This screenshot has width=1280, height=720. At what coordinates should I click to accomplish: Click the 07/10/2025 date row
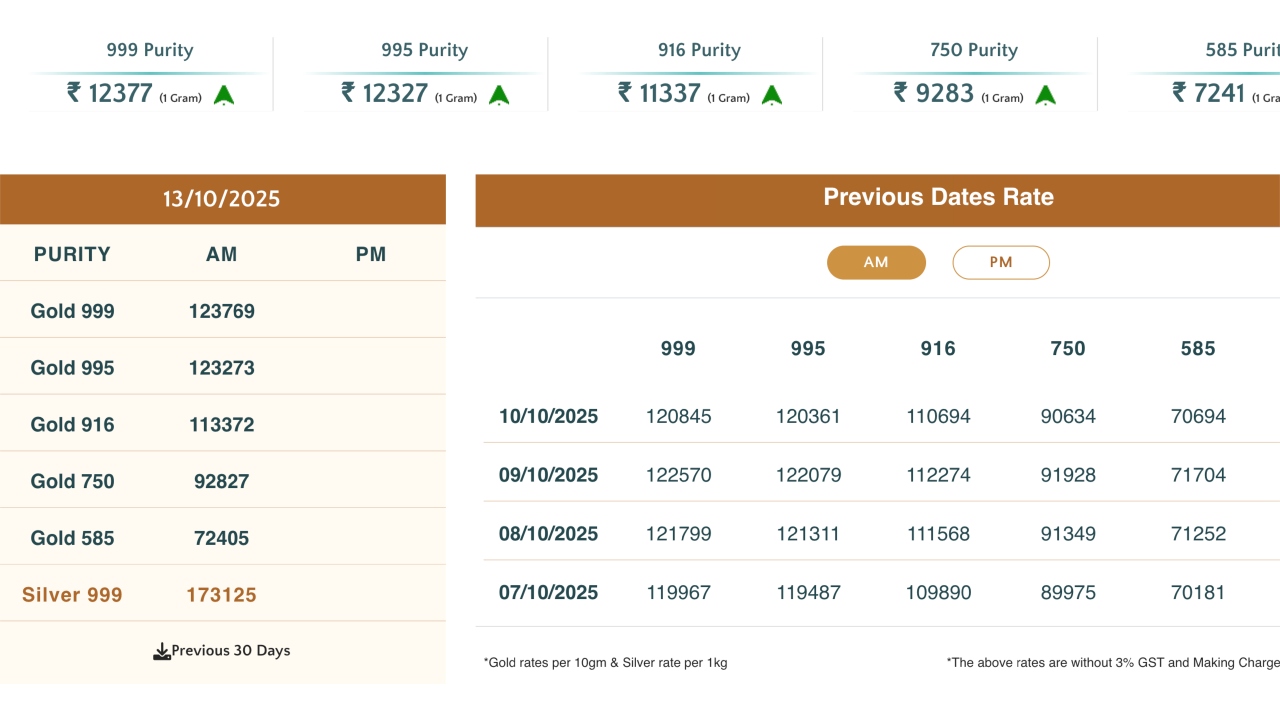point(548,593)
